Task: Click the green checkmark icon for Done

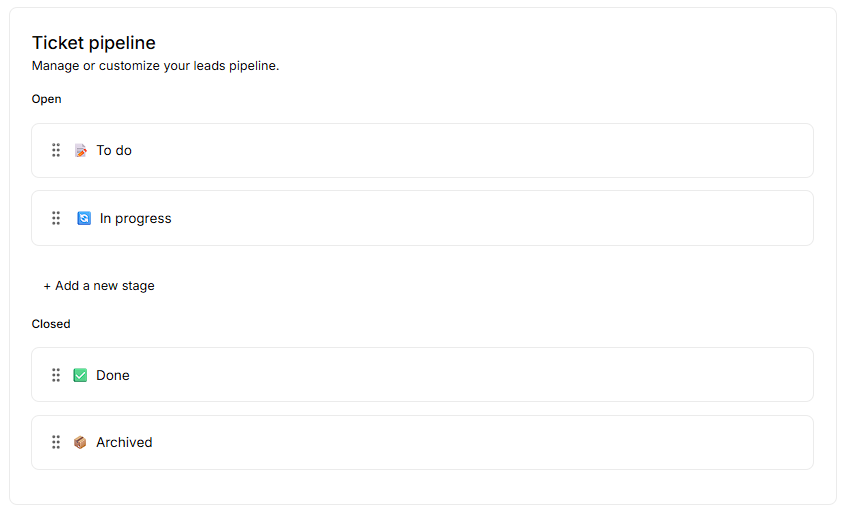Action: tap(81, 375)
